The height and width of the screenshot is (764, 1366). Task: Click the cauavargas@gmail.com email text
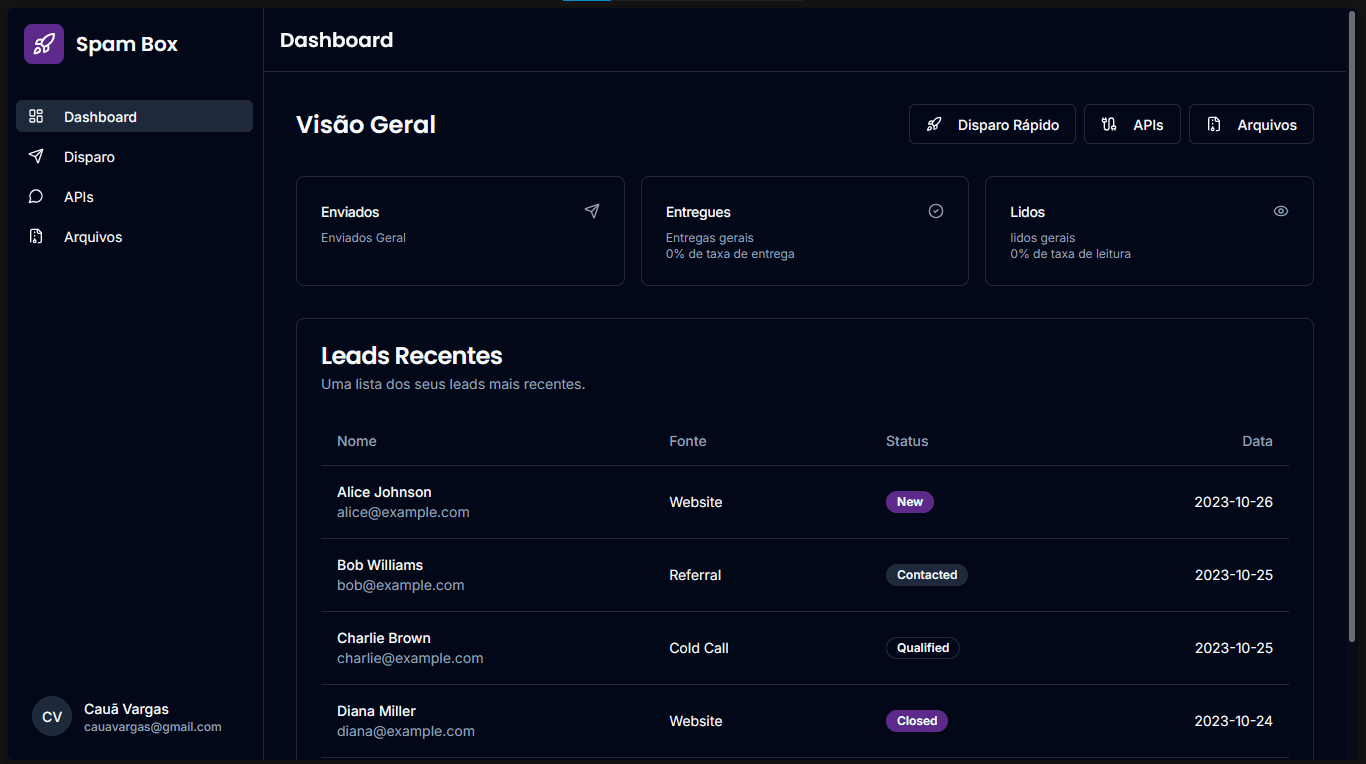pyautogui.click(x=152, y=727)
